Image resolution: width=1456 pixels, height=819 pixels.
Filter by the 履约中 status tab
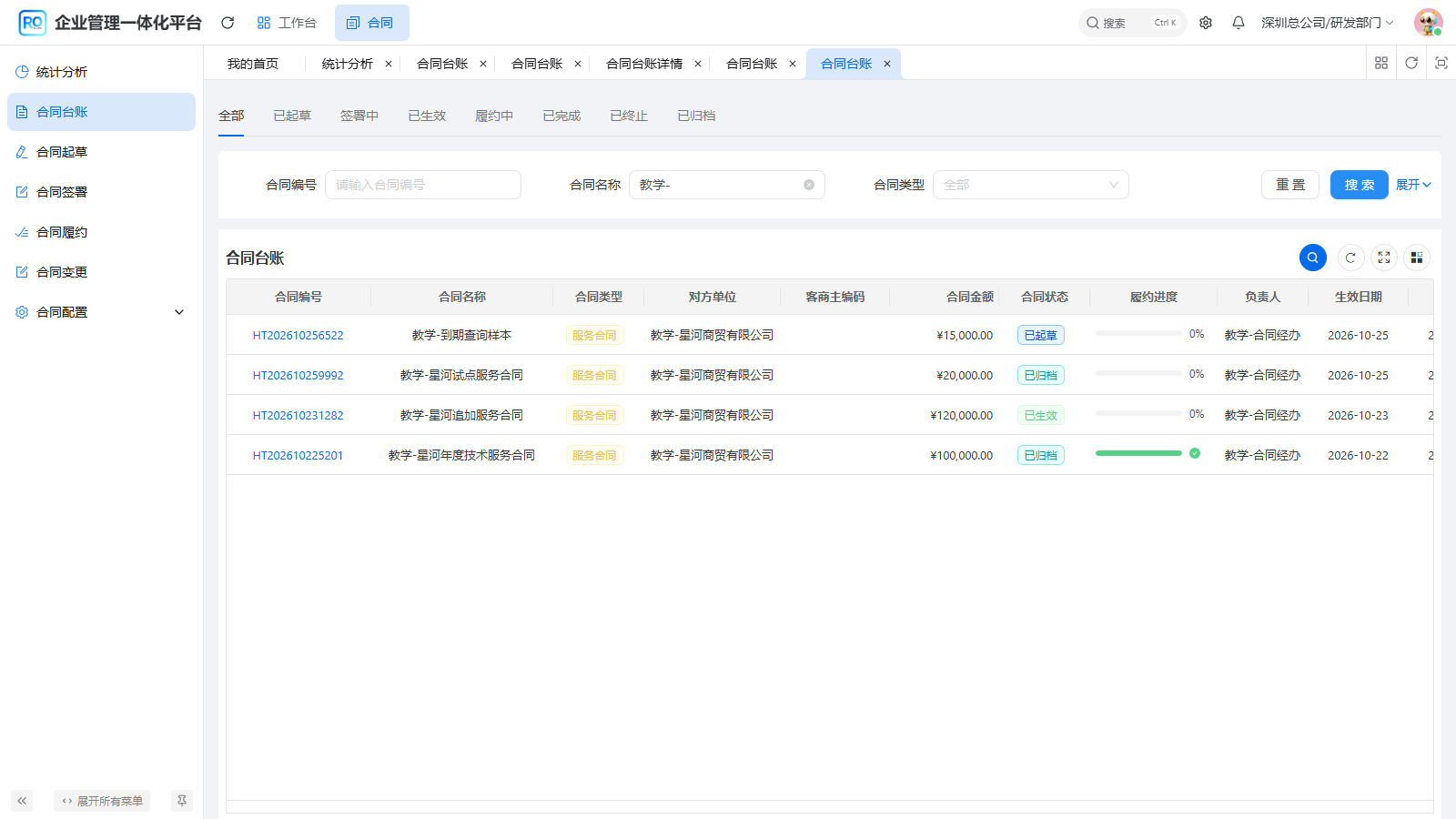point(494,116)
